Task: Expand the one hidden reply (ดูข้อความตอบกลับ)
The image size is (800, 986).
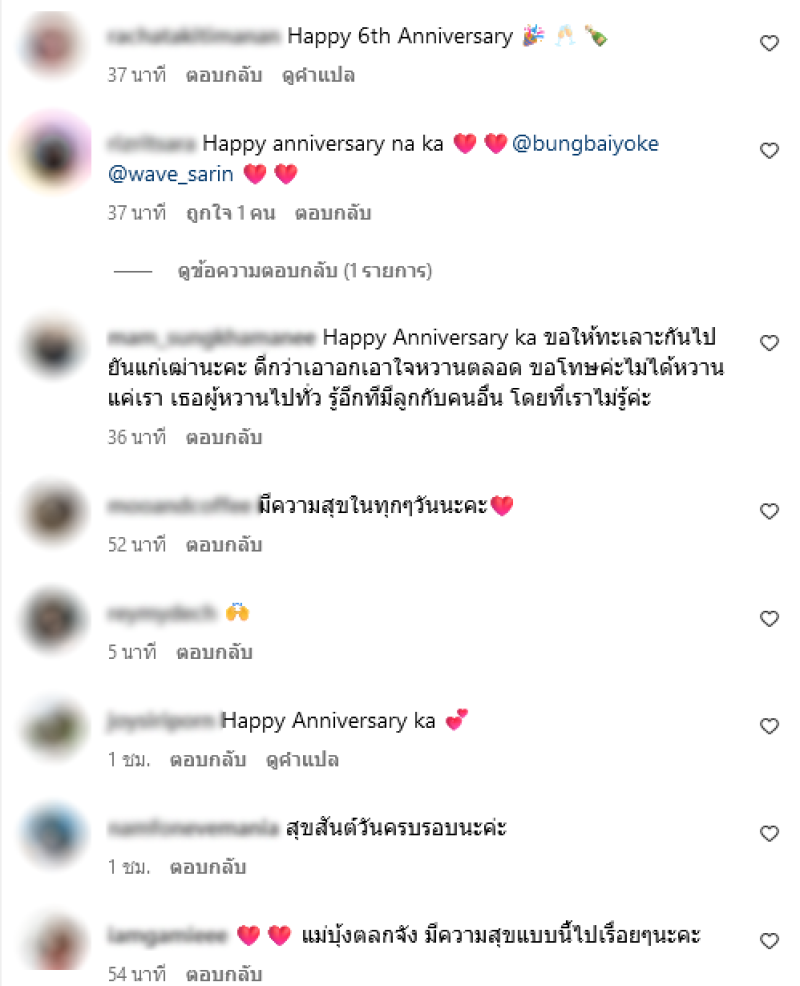Action: 305,271
